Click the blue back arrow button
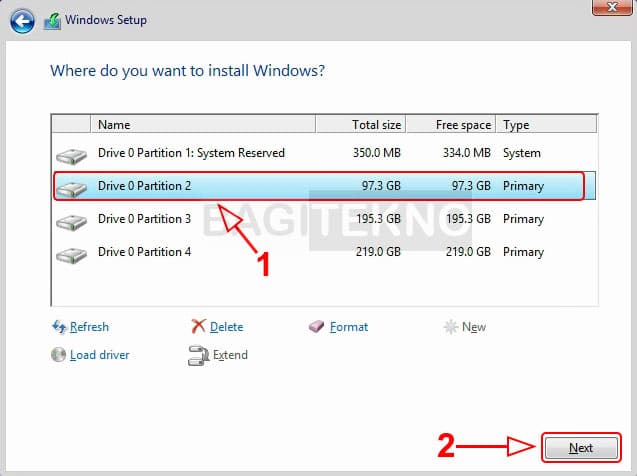Screen dimensions: 637x476 point(22,21)
